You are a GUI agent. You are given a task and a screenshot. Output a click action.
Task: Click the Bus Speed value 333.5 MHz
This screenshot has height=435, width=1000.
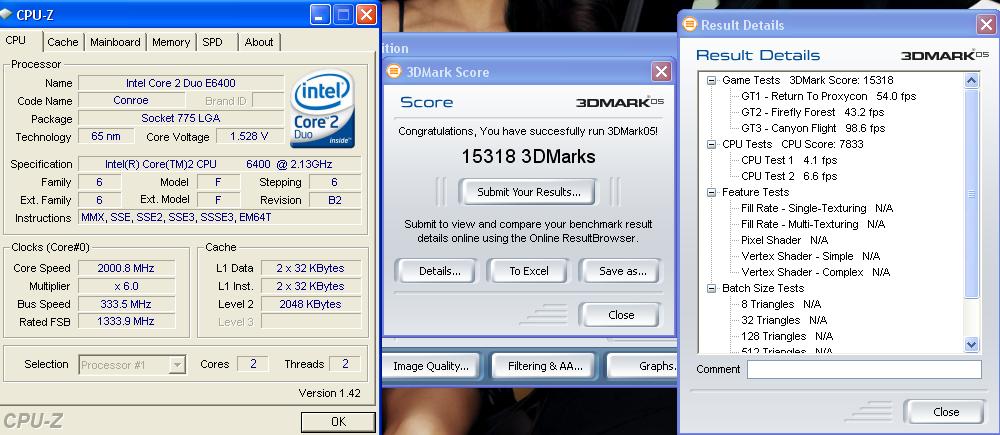pos(126,304)
